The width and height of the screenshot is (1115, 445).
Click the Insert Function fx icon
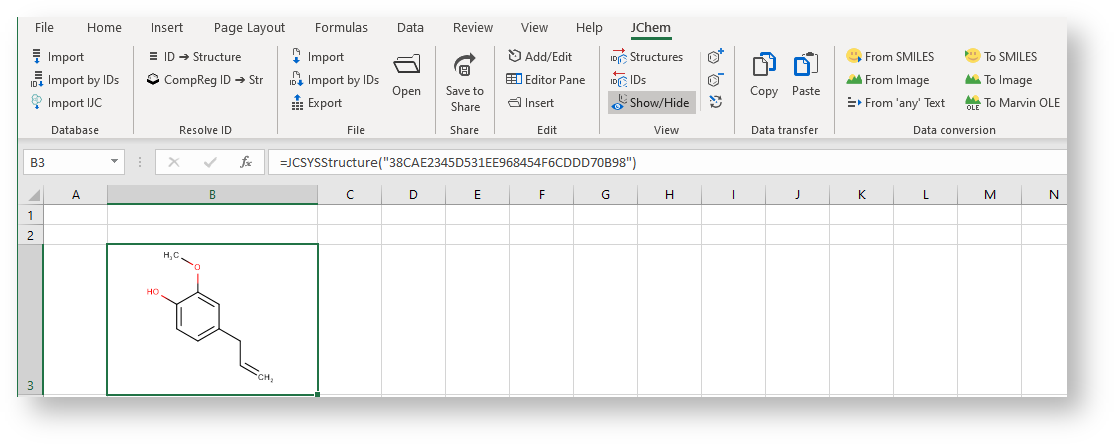pyautogui.click(x=245, y=162)
